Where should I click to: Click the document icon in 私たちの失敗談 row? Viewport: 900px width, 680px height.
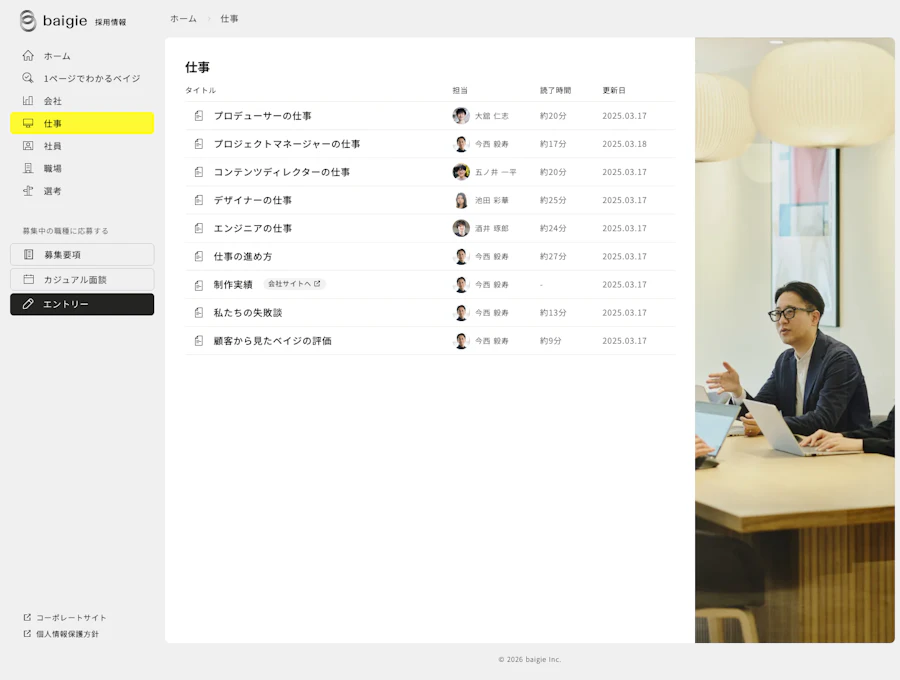click(x=199, y=313)
